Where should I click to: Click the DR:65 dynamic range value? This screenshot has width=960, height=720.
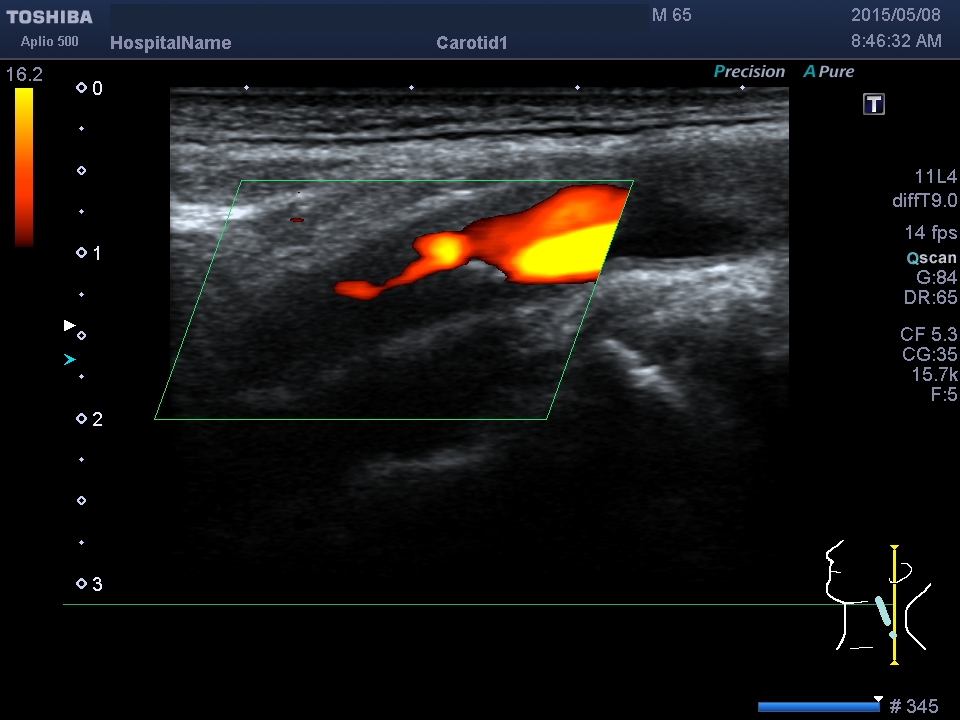(930, 298)
